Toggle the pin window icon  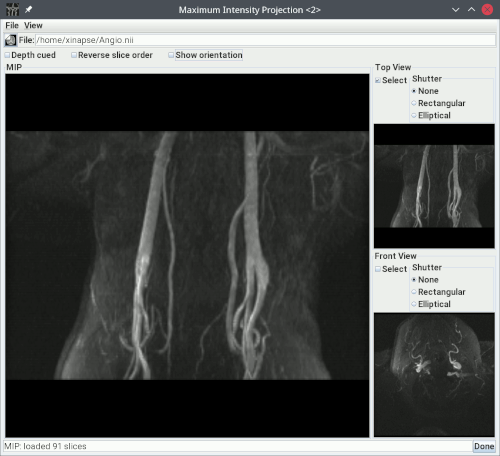29,10
